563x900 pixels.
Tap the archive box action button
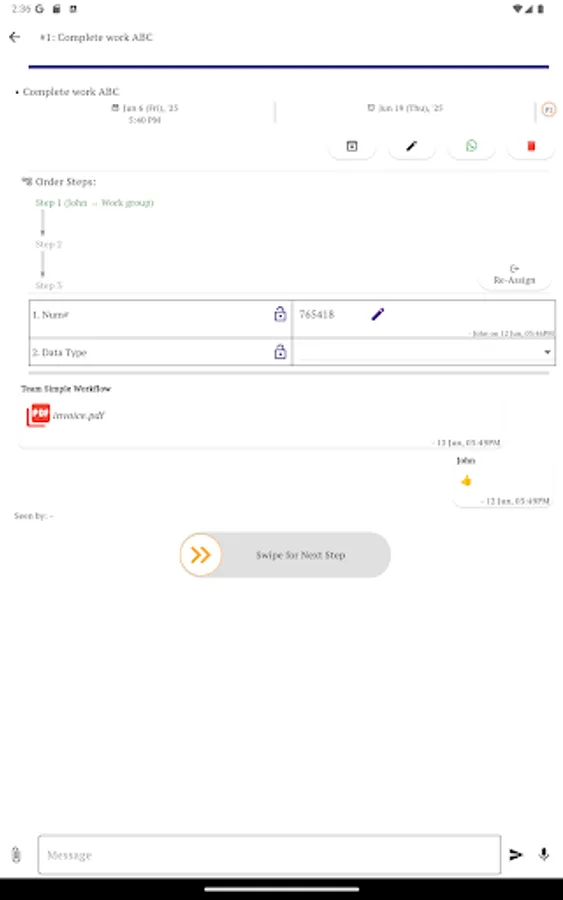(x=352, y=146)
